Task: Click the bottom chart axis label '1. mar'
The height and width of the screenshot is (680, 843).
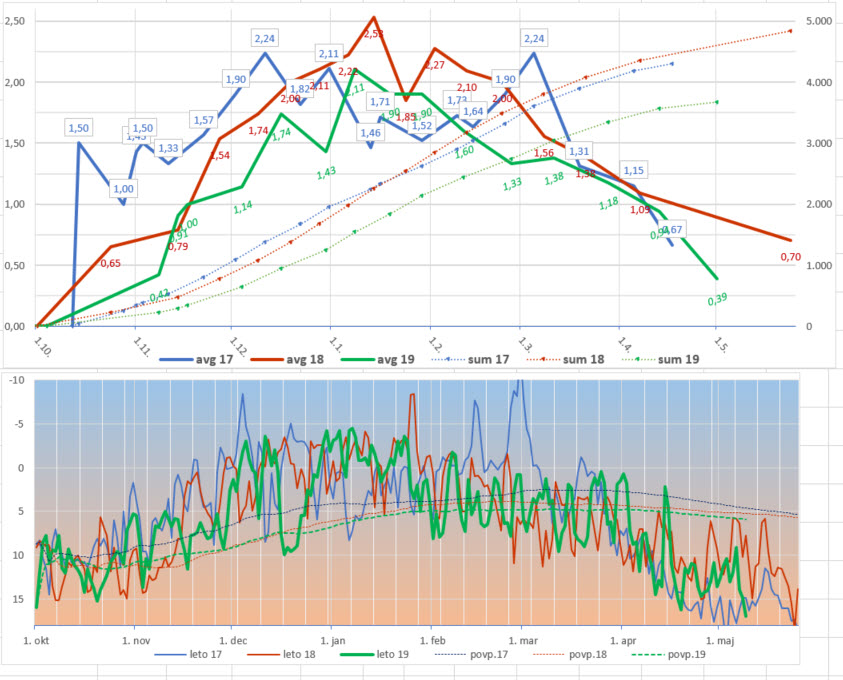Action: tap(523, 641)
